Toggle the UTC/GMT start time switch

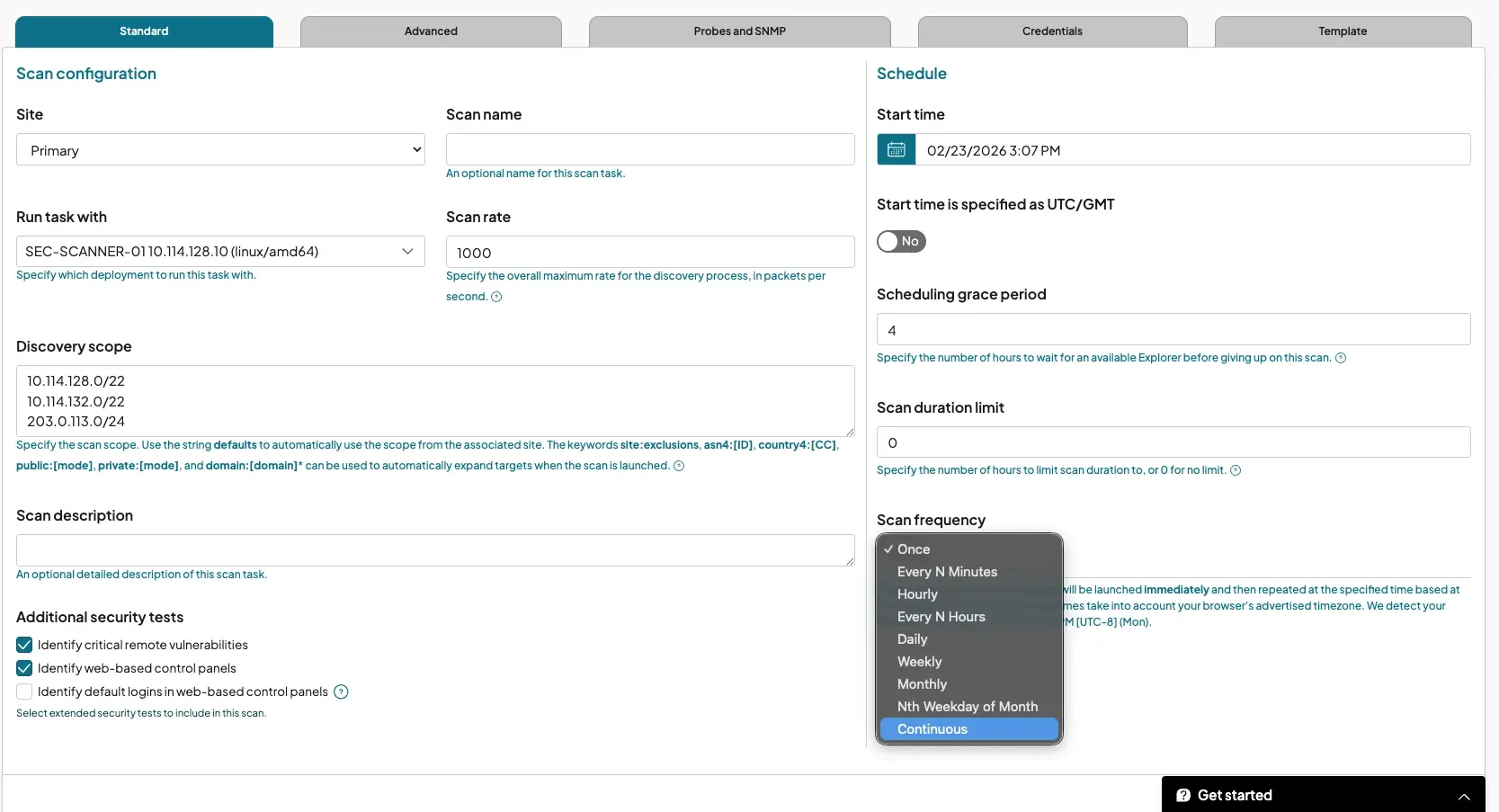point(901,241)
